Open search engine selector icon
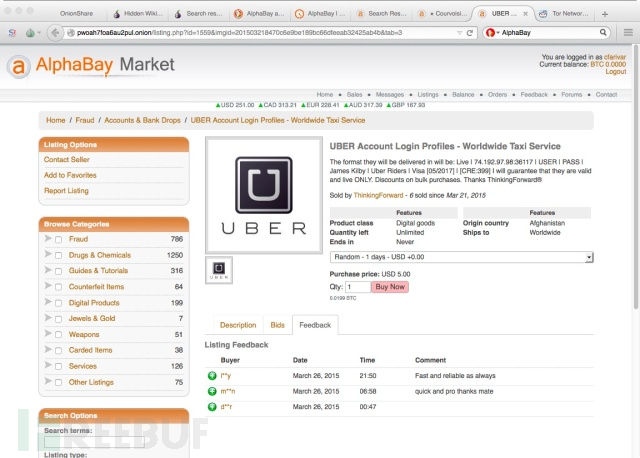 click(491, 33)
